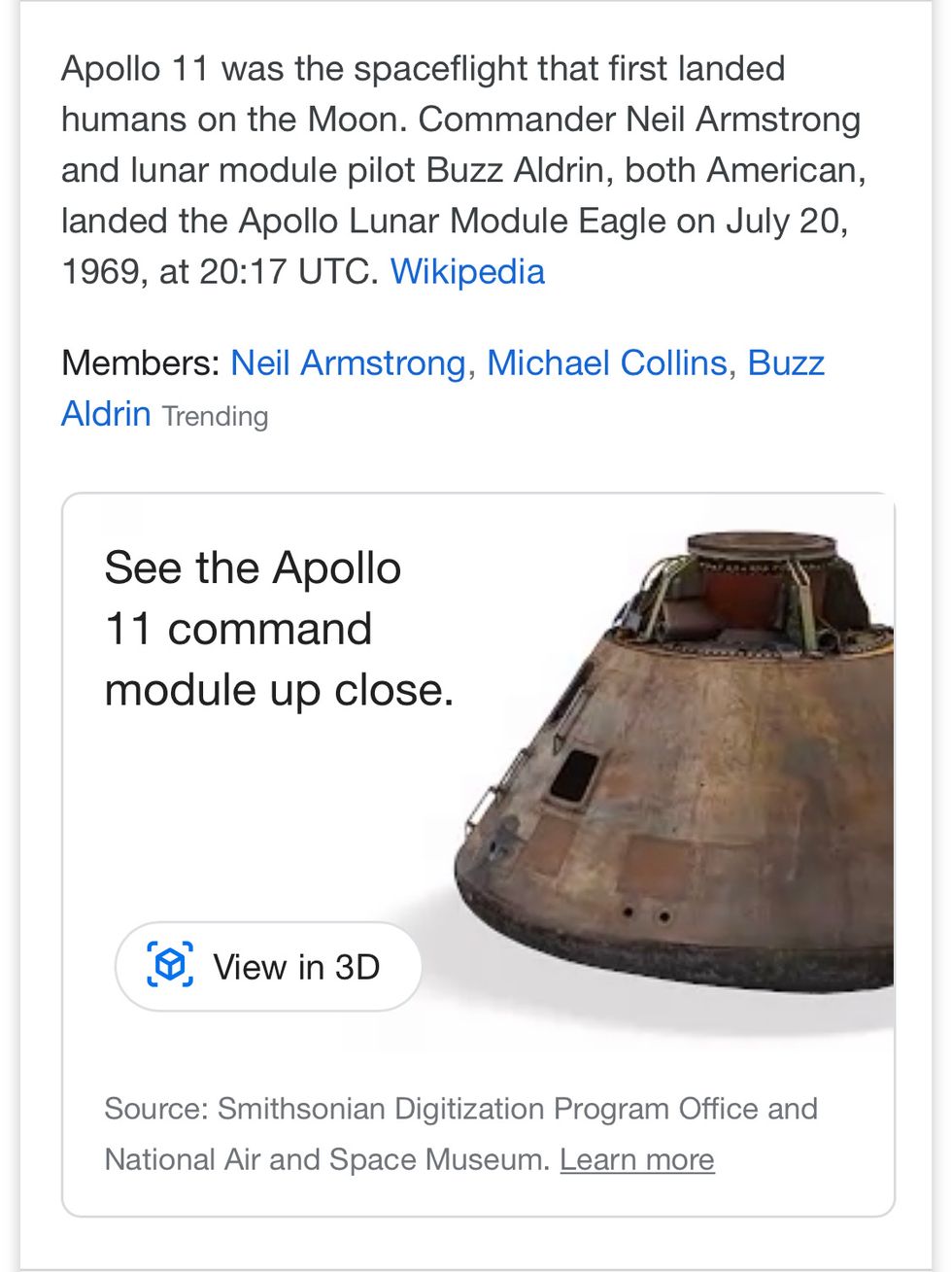Open the Wikipedia link
The image size is (952, 1272).
pyautogui.click(x=467, y=271)
